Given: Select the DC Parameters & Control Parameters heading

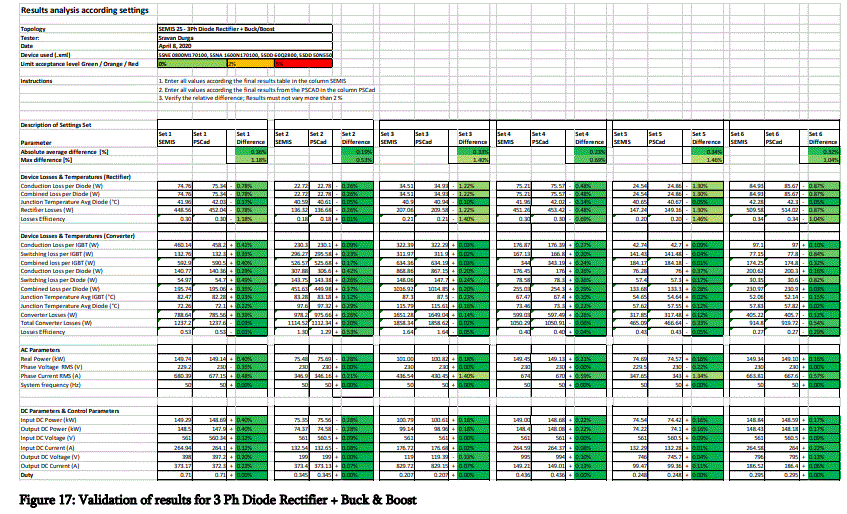Looking at the screenshot, I should click(x=70, y=411).
